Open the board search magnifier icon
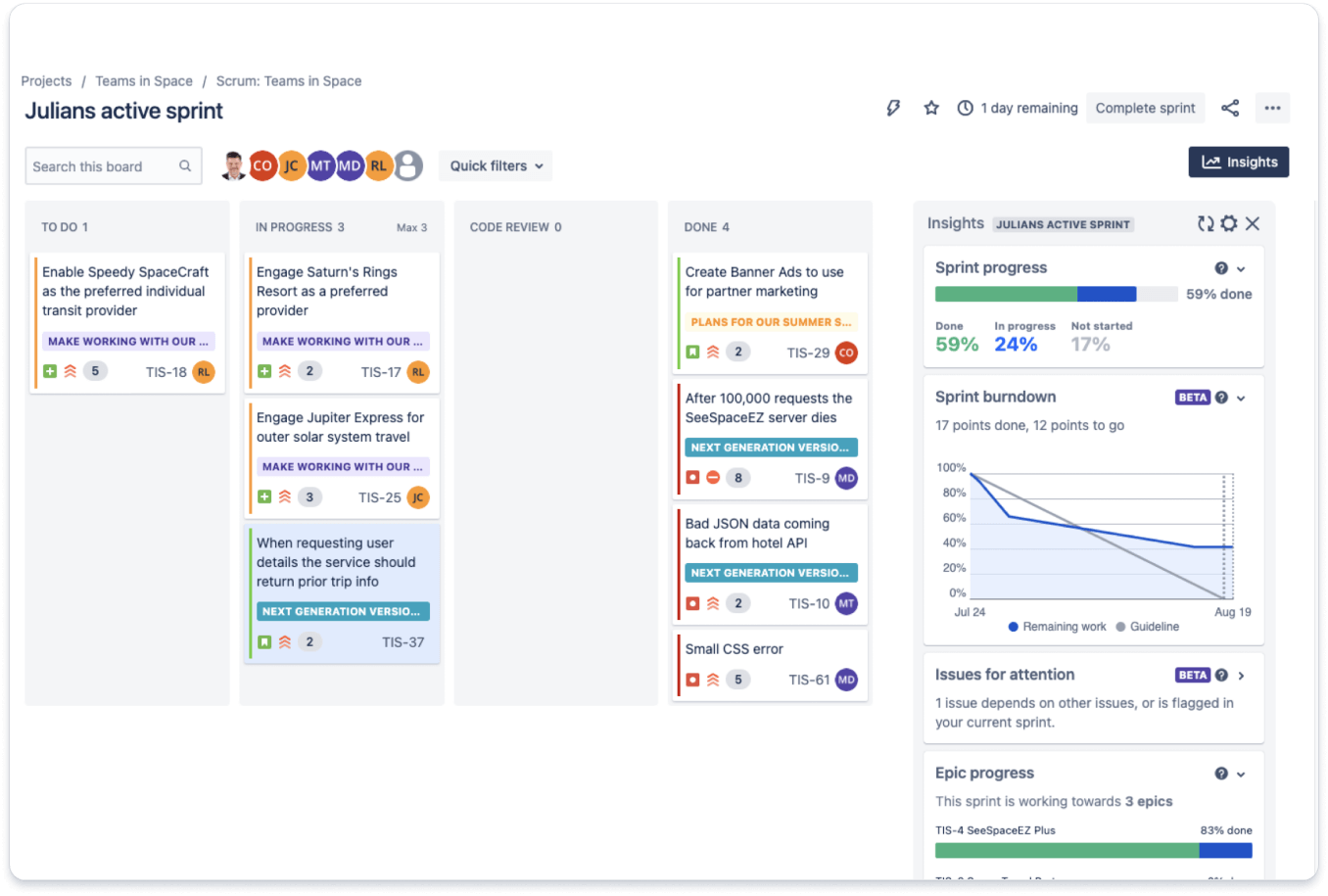This screenshot has height=896, width=1328. click(x=185, y=165)
